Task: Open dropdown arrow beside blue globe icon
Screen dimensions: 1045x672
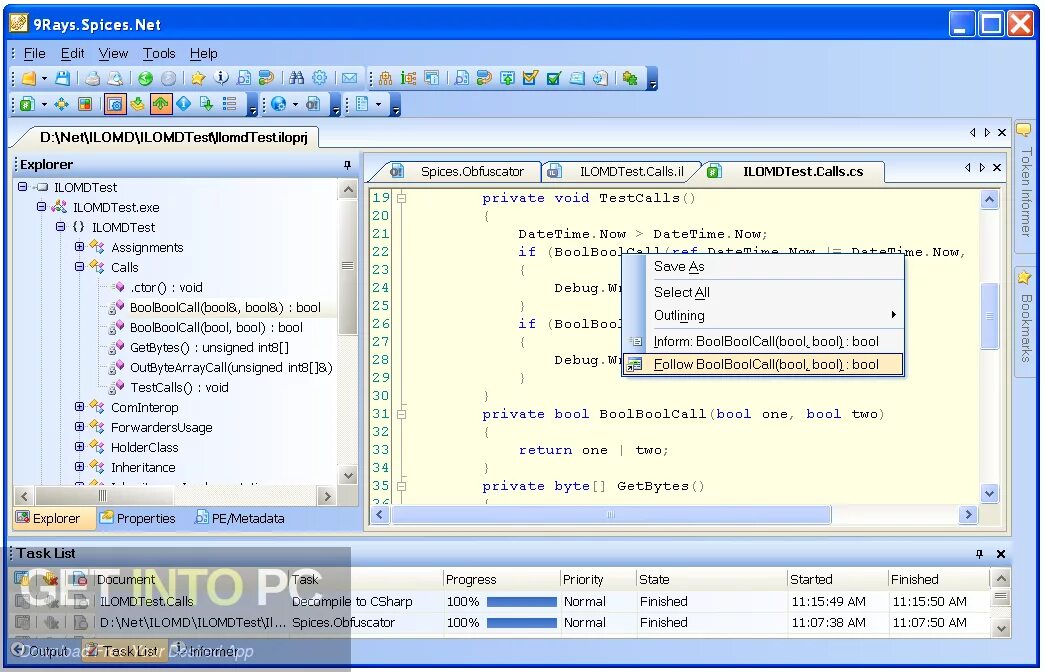Action: [295, 104]
